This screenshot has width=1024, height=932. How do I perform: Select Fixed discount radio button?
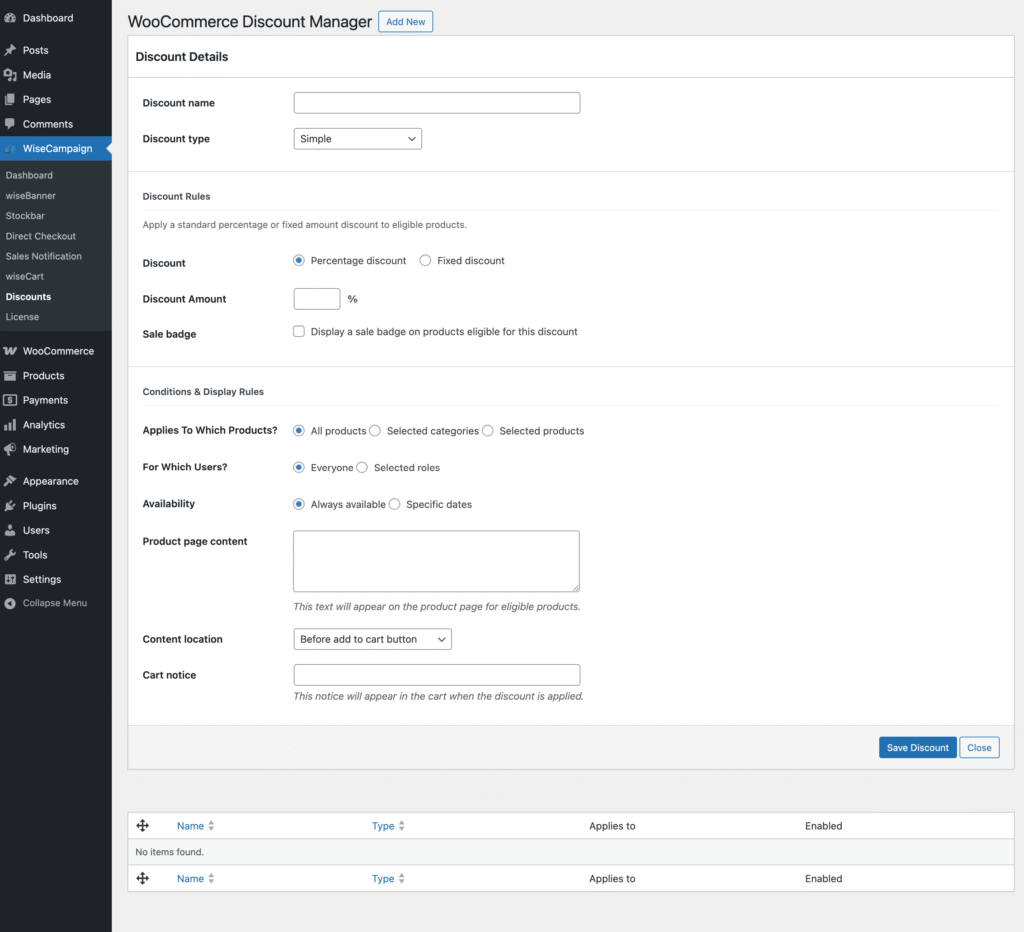(x=425, y=261)
